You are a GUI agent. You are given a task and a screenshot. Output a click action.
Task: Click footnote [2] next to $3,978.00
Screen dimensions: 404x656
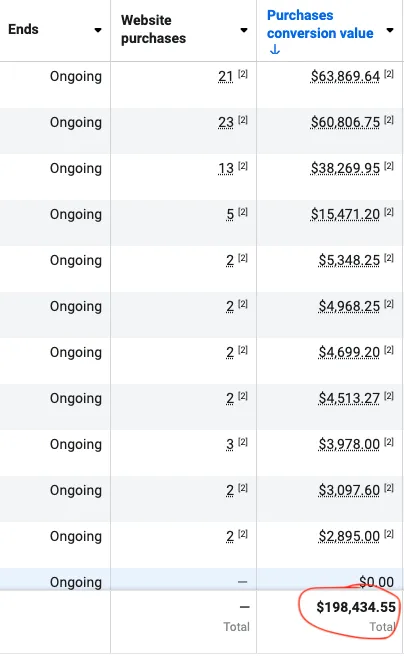pyautogui.click(x=389, y=442)
